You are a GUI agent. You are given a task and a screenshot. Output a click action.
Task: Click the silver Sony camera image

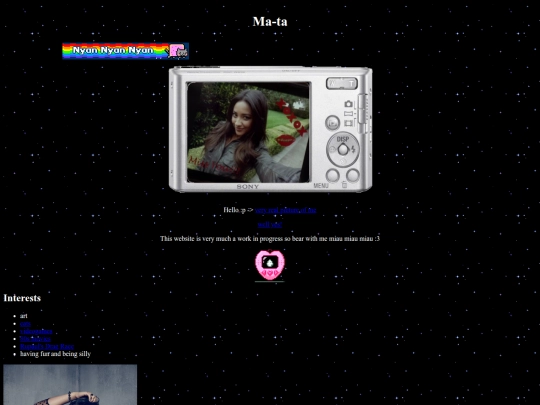pyautogui.click(x=270, y=129)
